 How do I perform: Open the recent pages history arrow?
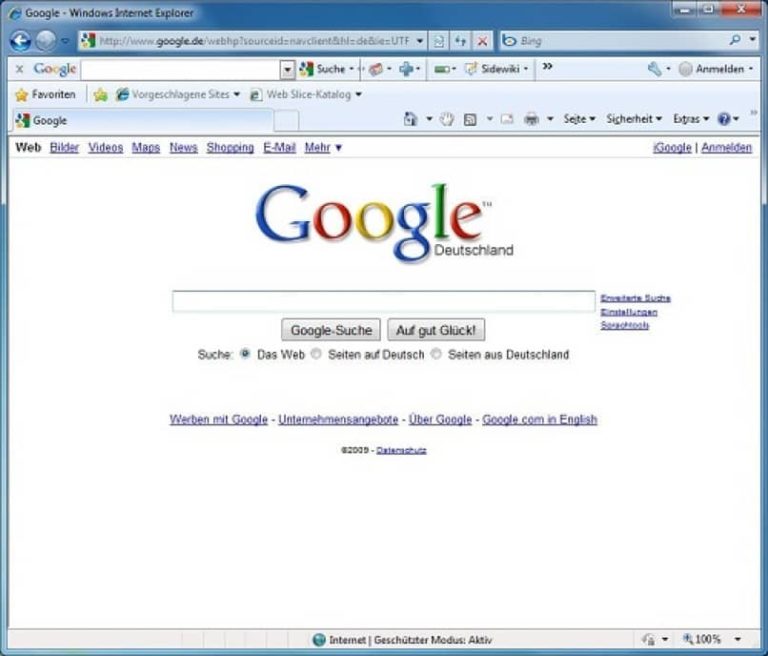65,41
